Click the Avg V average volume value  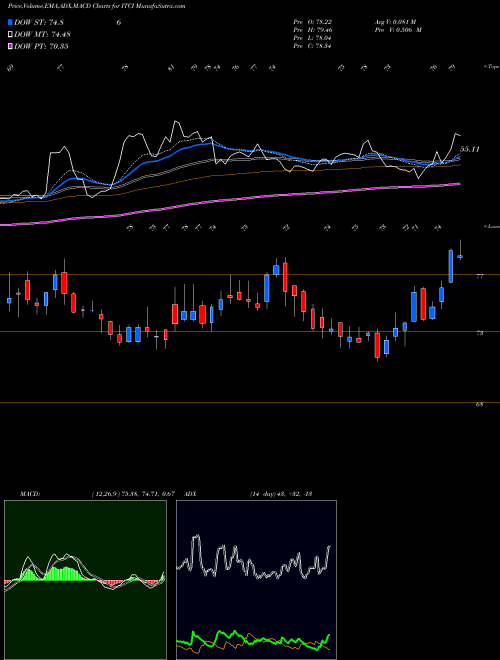tap(395, 22)
